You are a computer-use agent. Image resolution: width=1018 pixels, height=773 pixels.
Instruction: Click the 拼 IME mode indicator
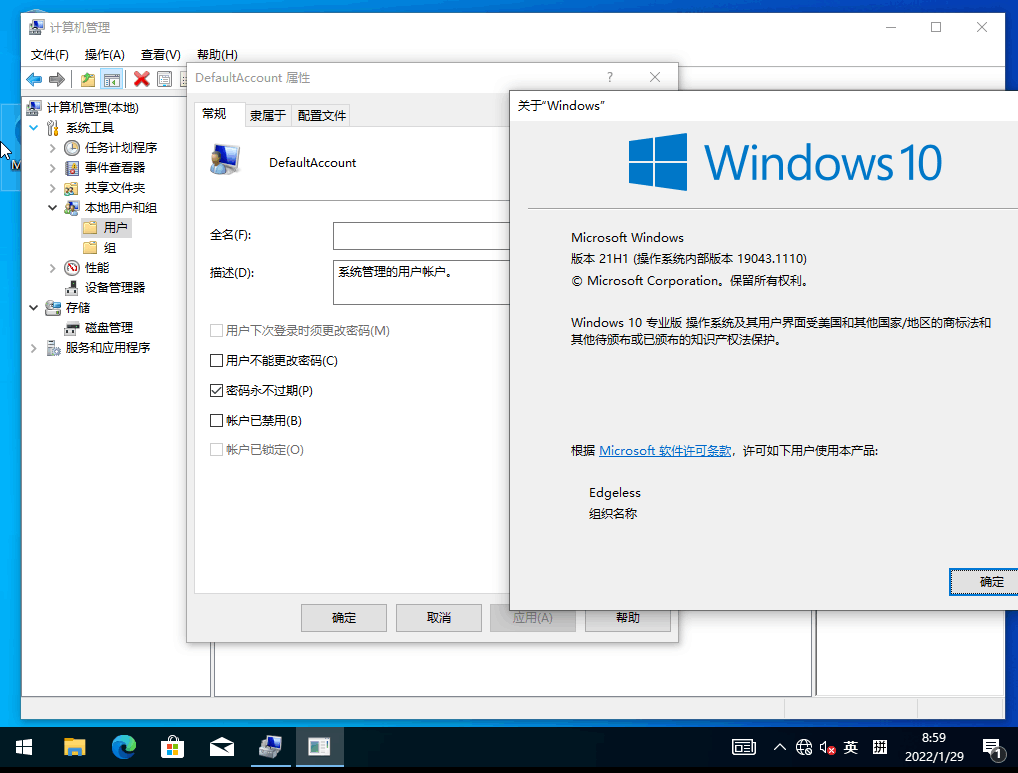coord(880,748)
